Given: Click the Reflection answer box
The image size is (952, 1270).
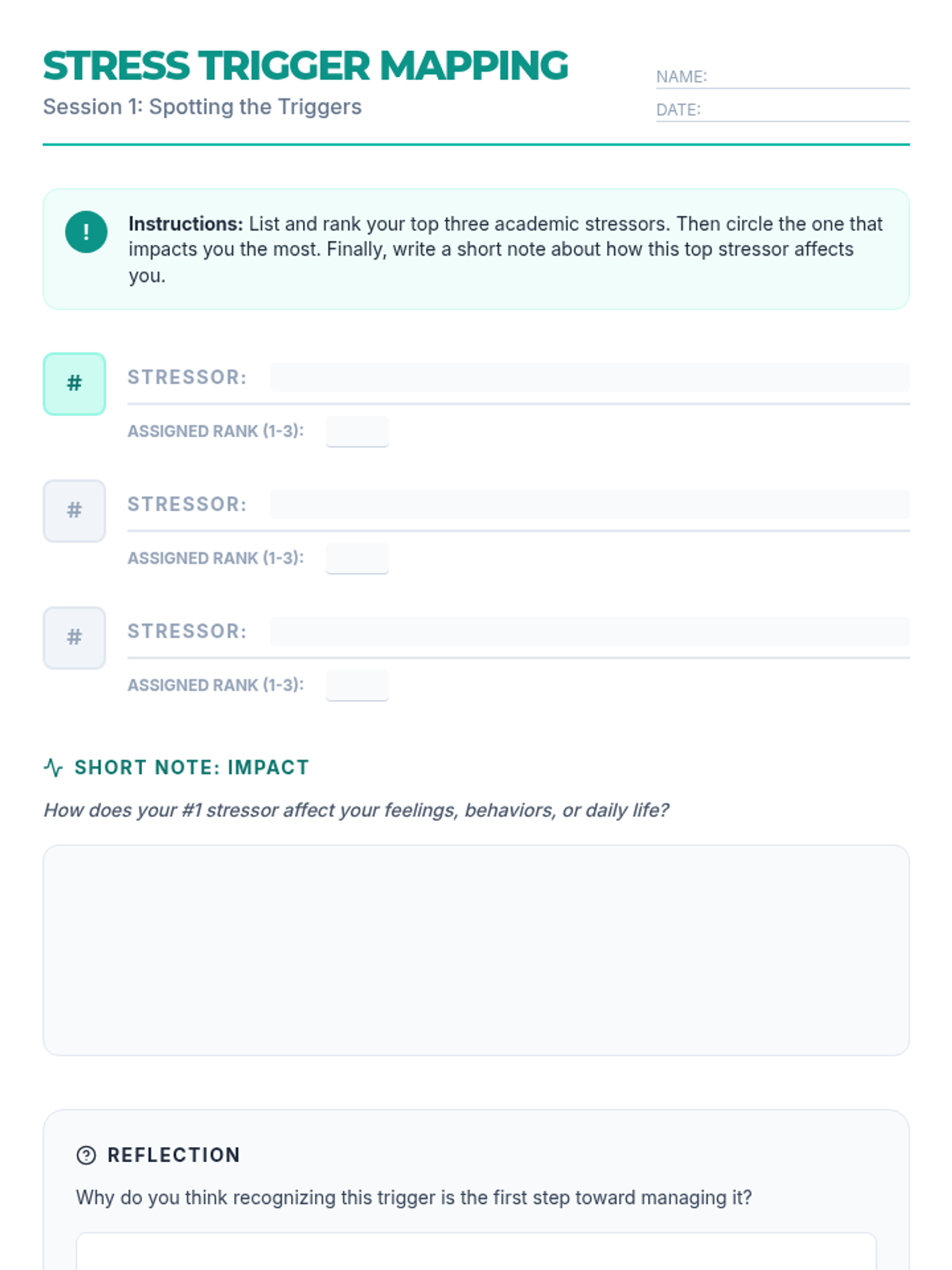Looking at the screenshot, I should coord(476,1253).
